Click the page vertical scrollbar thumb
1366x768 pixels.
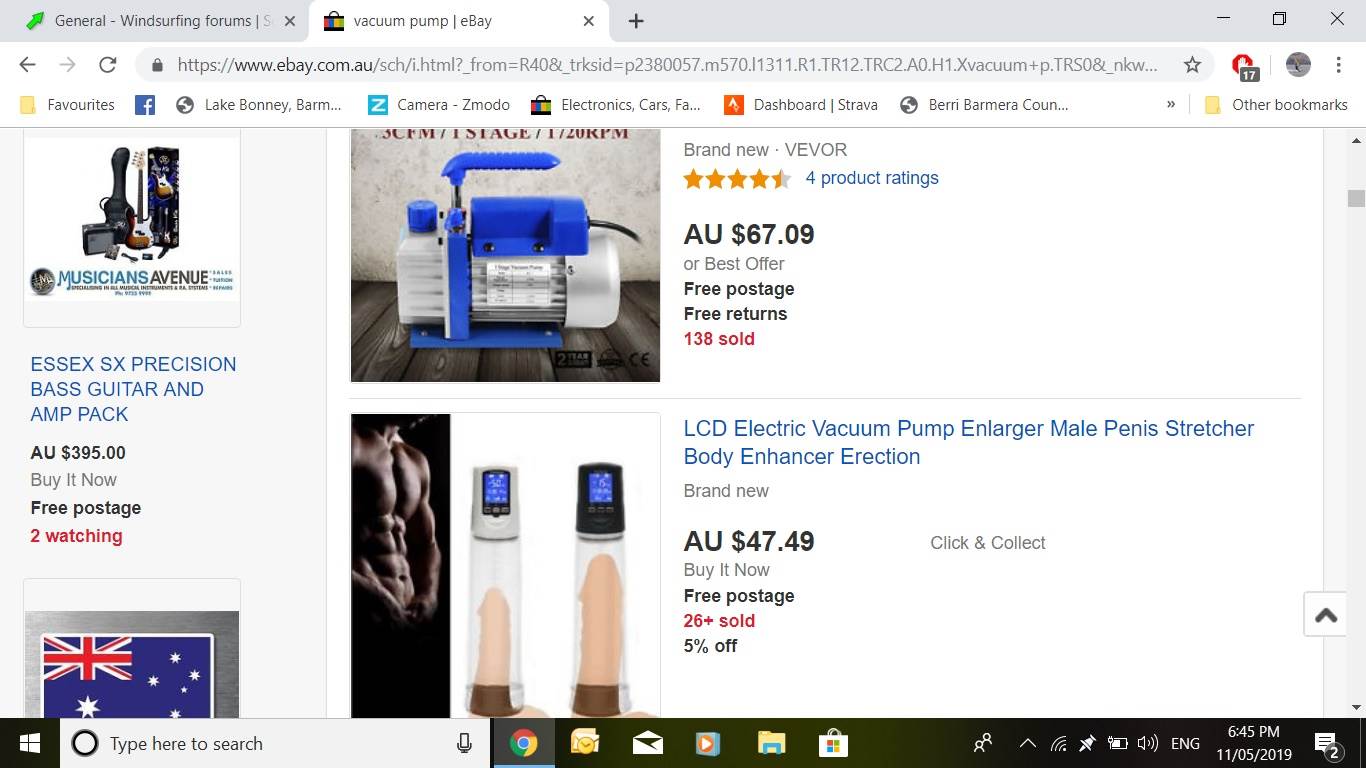(1356, 198)
